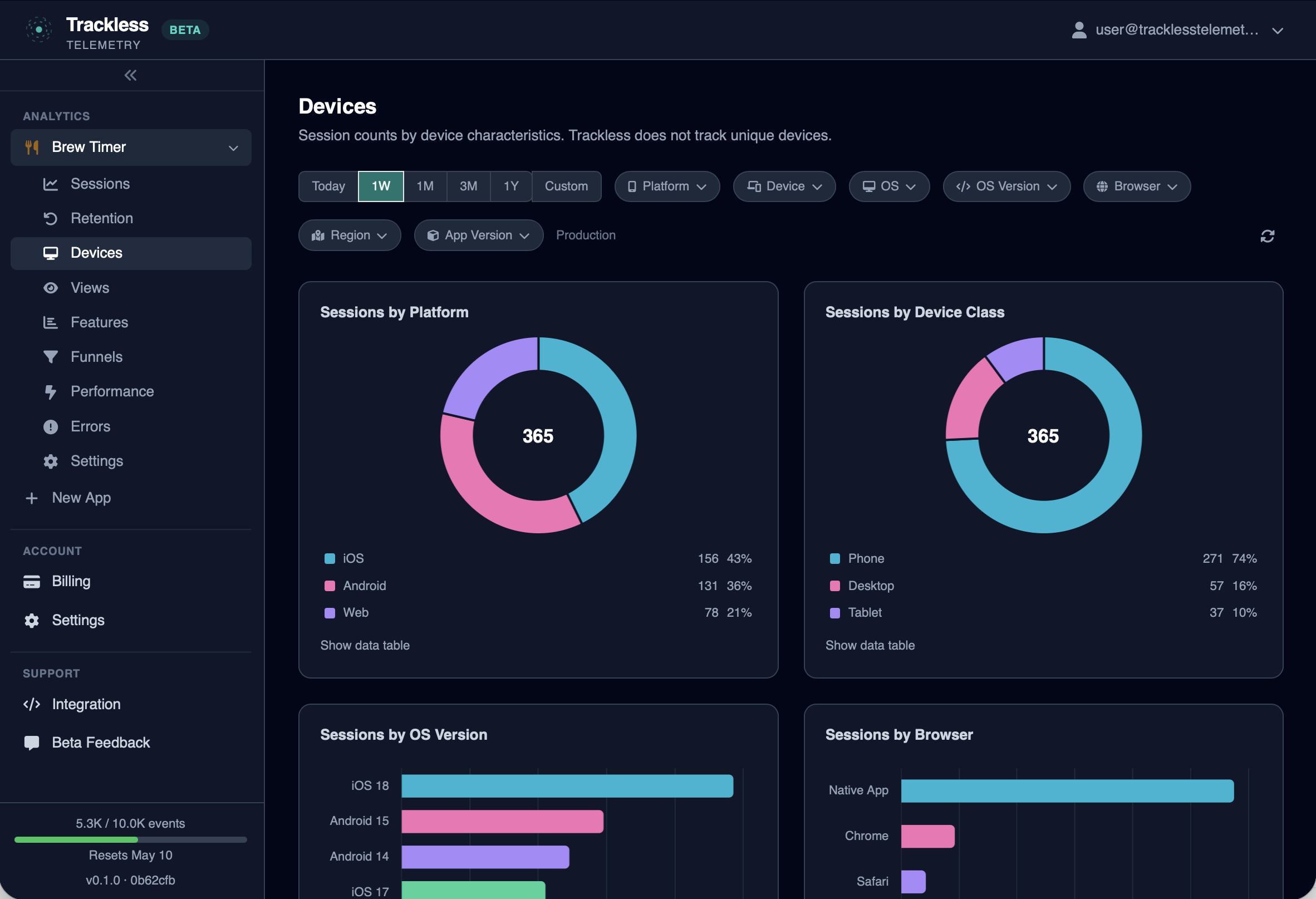Click the plus icon beside New App

(x=32, y=498)
